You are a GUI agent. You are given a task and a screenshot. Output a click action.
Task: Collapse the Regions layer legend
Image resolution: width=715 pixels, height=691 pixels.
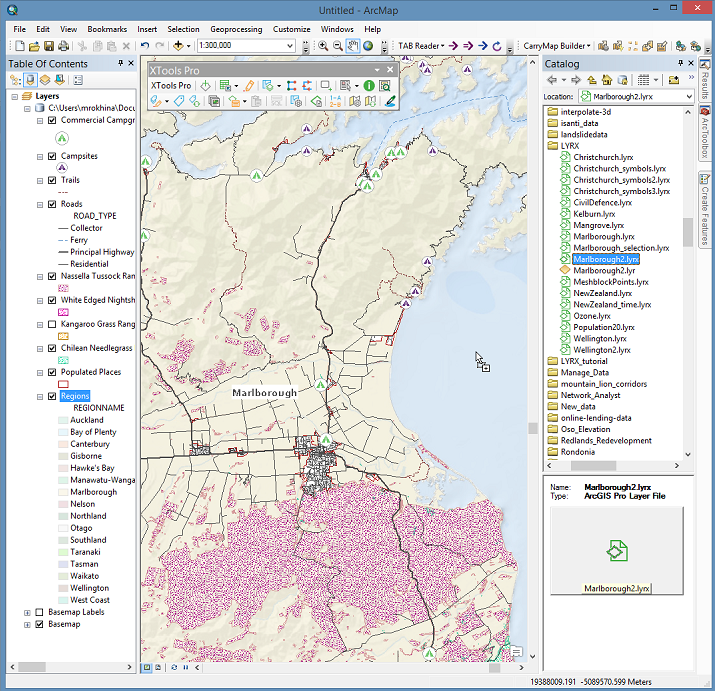(x=40, y=397)
